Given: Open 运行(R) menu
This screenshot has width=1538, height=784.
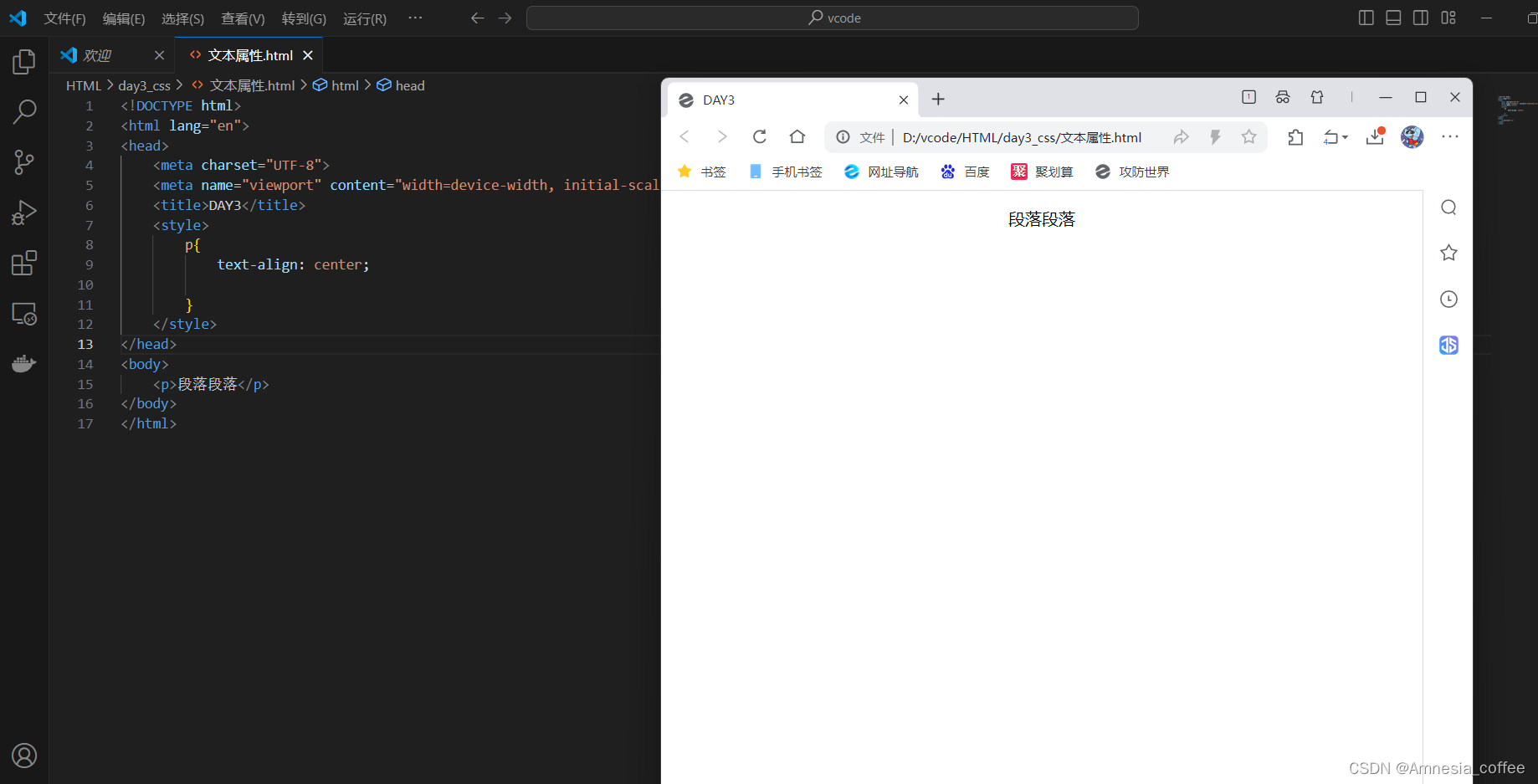Looking at the screenshot, I should point(365,18).
